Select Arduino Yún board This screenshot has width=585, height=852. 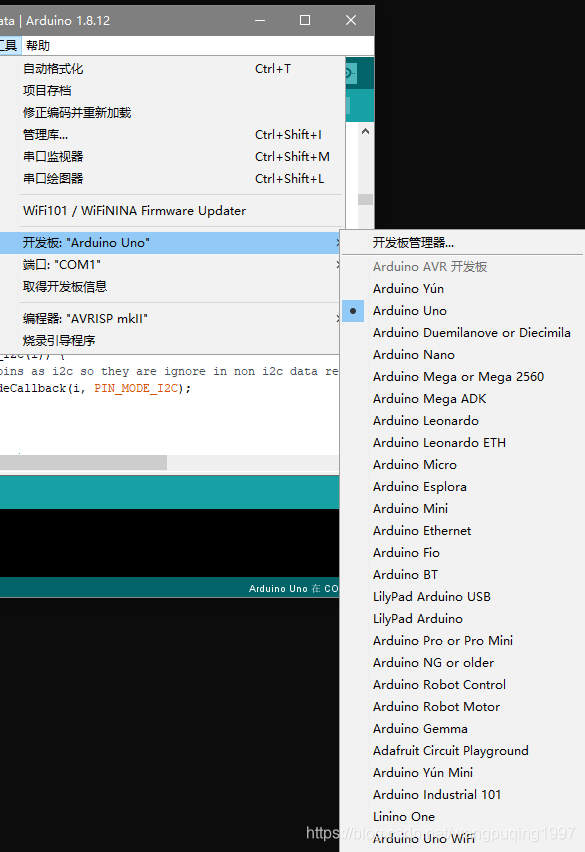click(x=463, y=289)
